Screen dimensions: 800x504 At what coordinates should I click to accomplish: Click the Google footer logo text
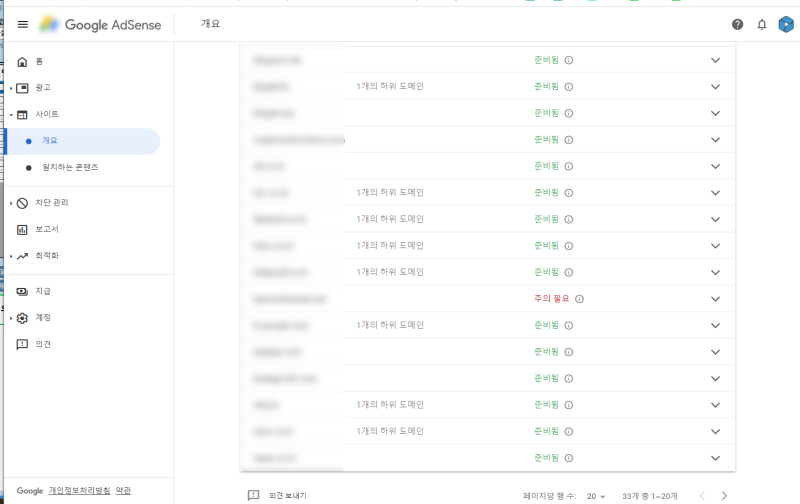point(30,491)
